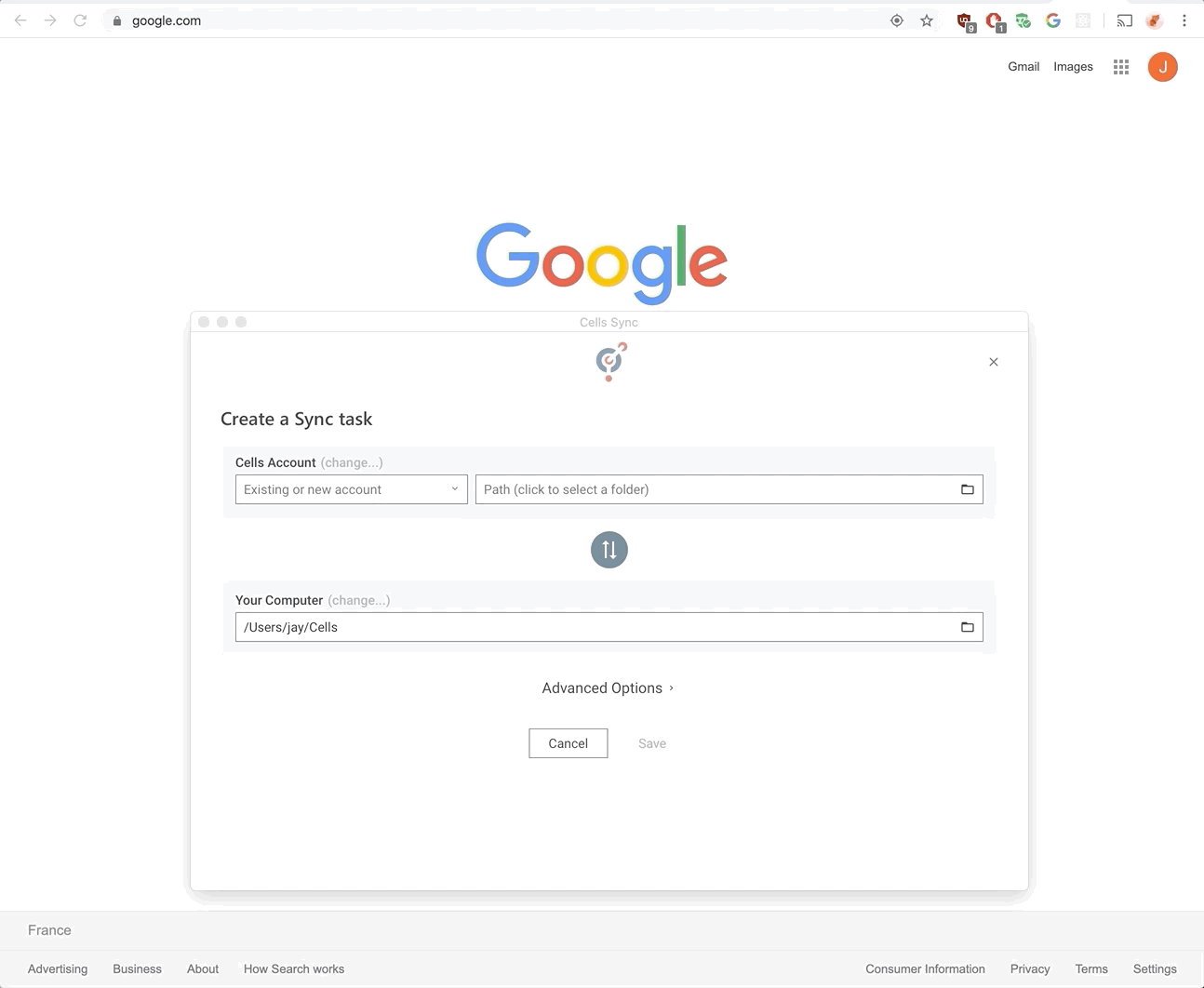The image size is (1204, 988).
Task: Click the Save button
Action: point(652,743)
